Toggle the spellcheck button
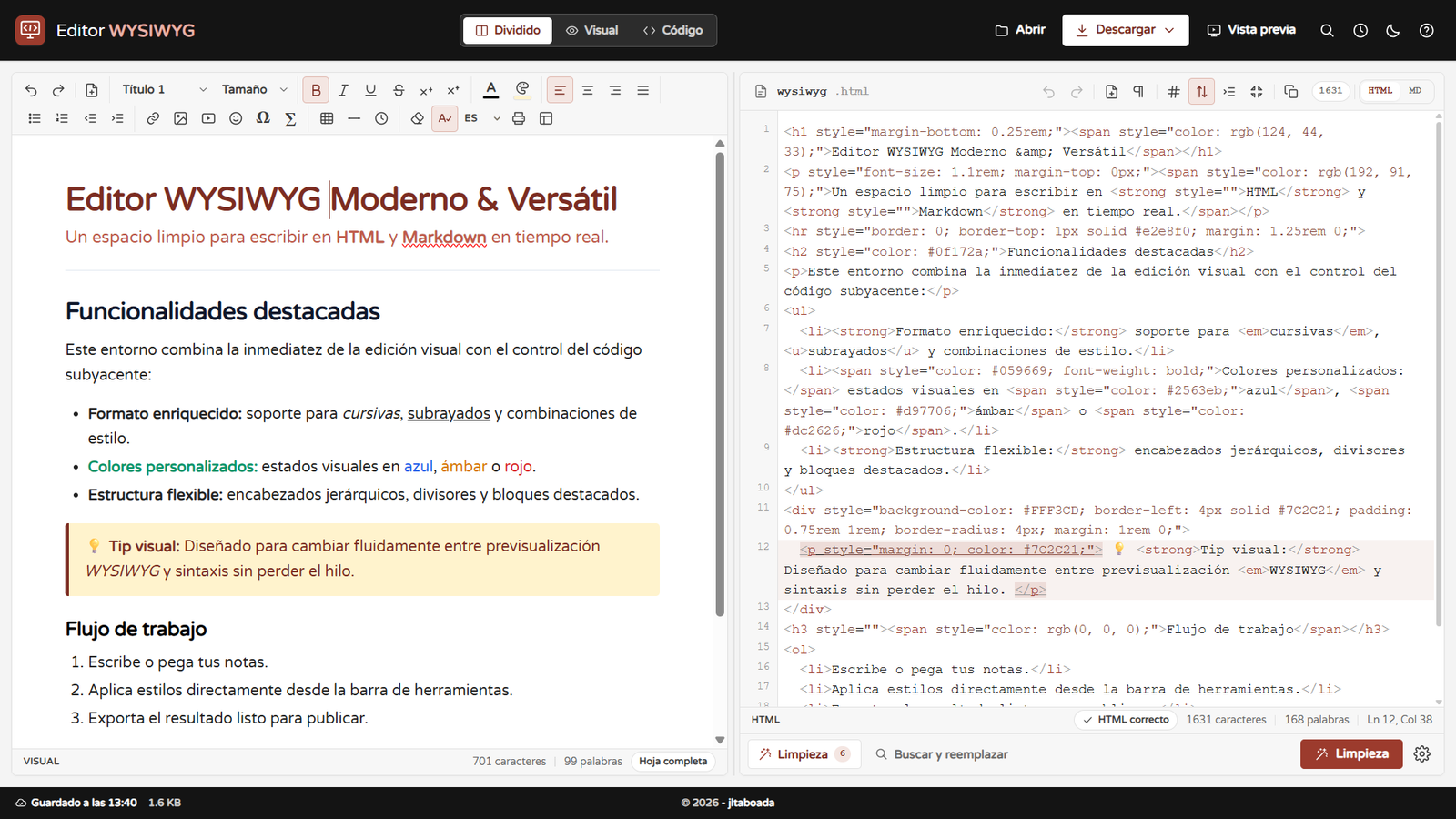1456x819 pixels. tap(444, 118)
